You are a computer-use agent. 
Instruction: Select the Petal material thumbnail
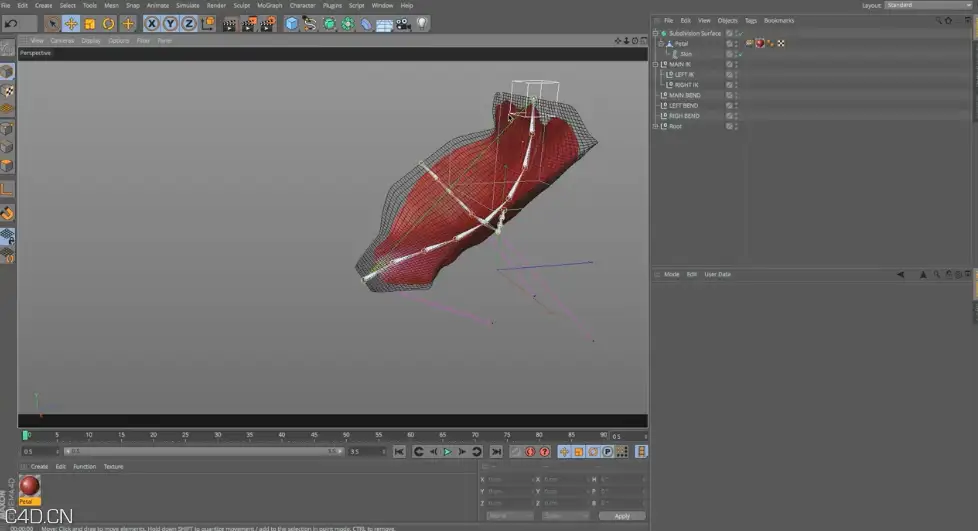pos(29,486)
